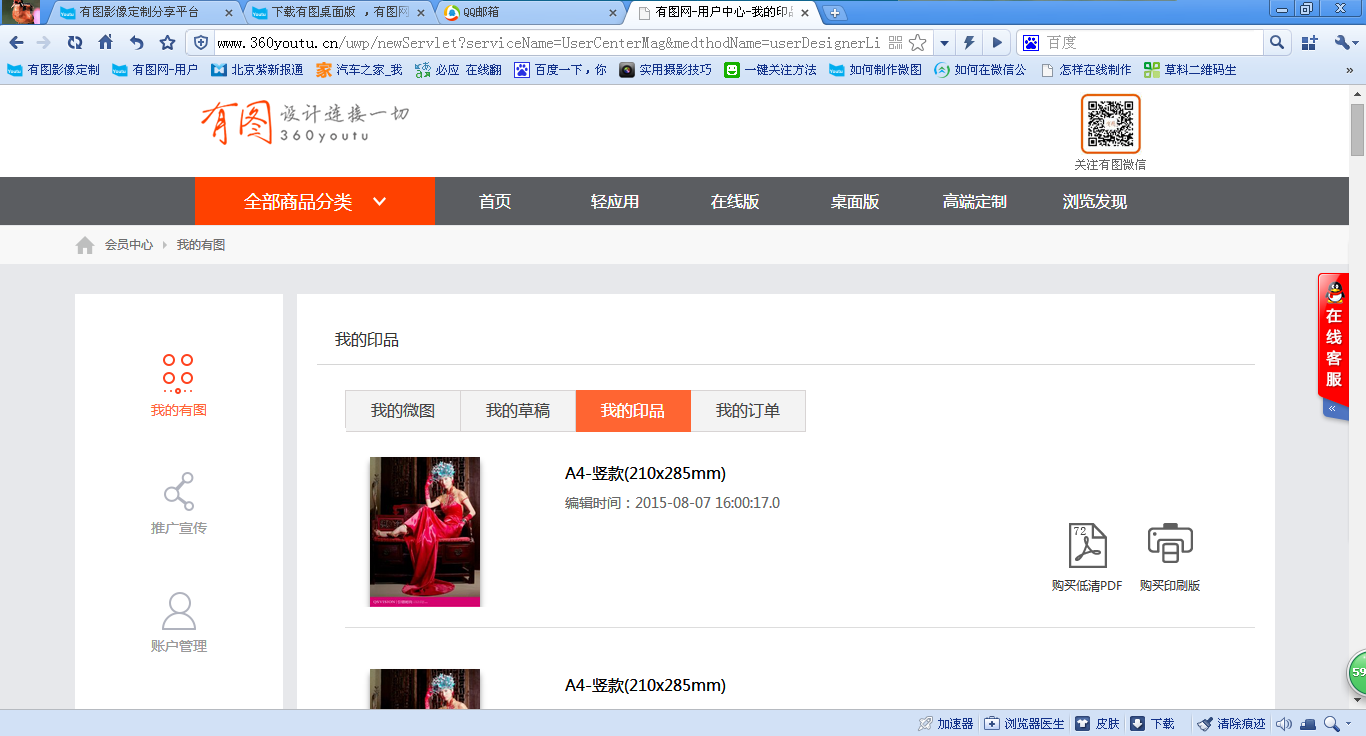Viewport: 1366px width, 736px height.
Task: Switch to the 我的草稿 tab
Action: pos(518,410)
